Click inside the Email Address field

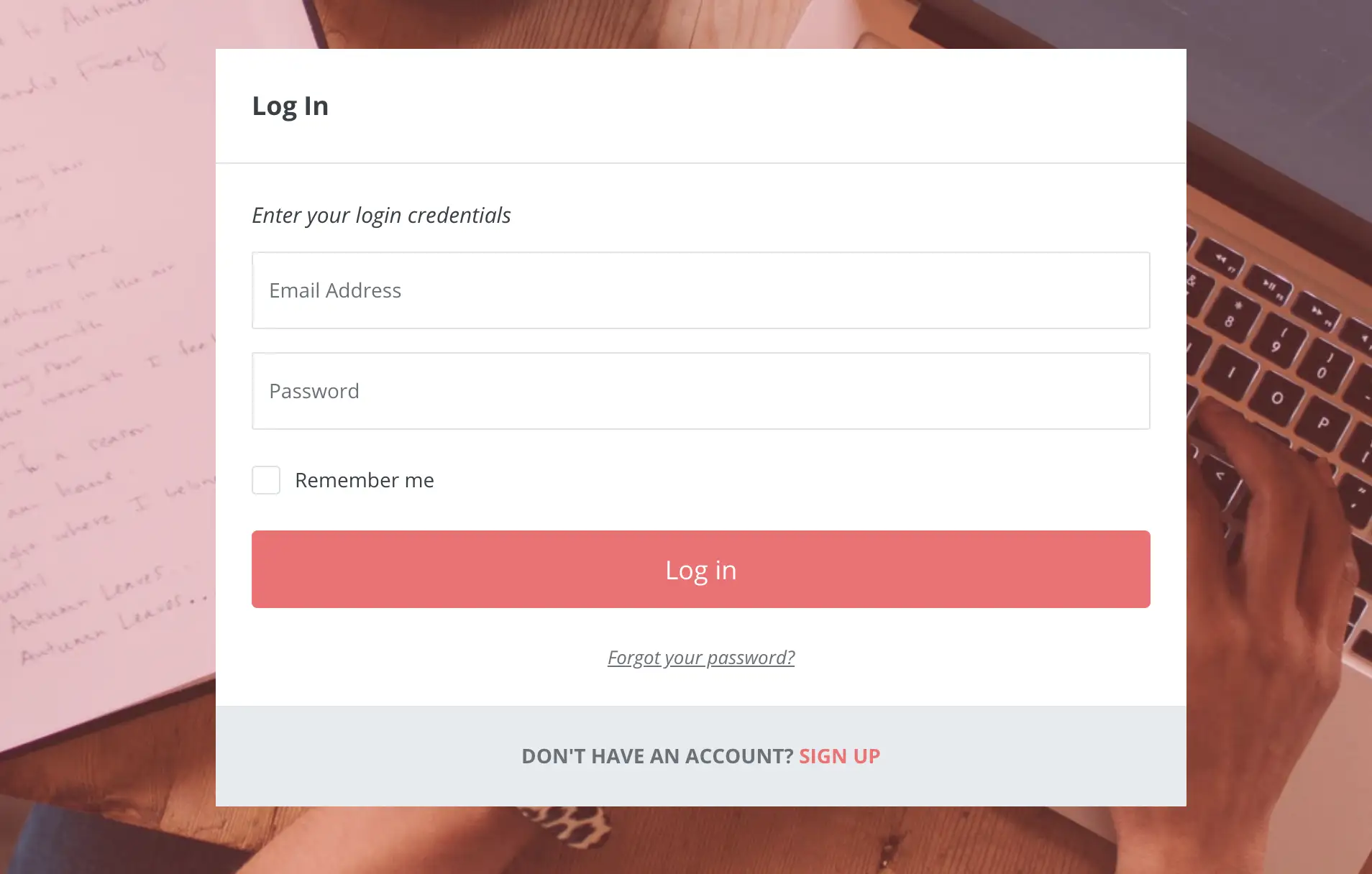click(700, 290)
